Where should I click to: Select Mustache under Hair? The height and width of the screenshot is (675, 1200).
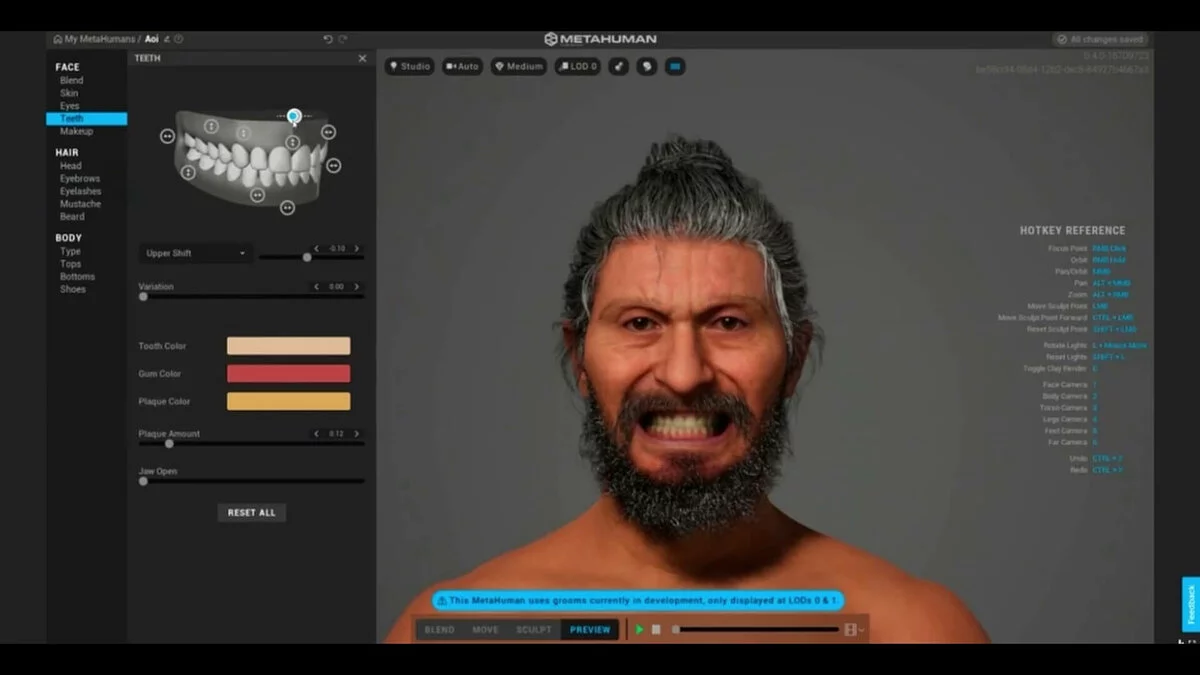[79, 204]
